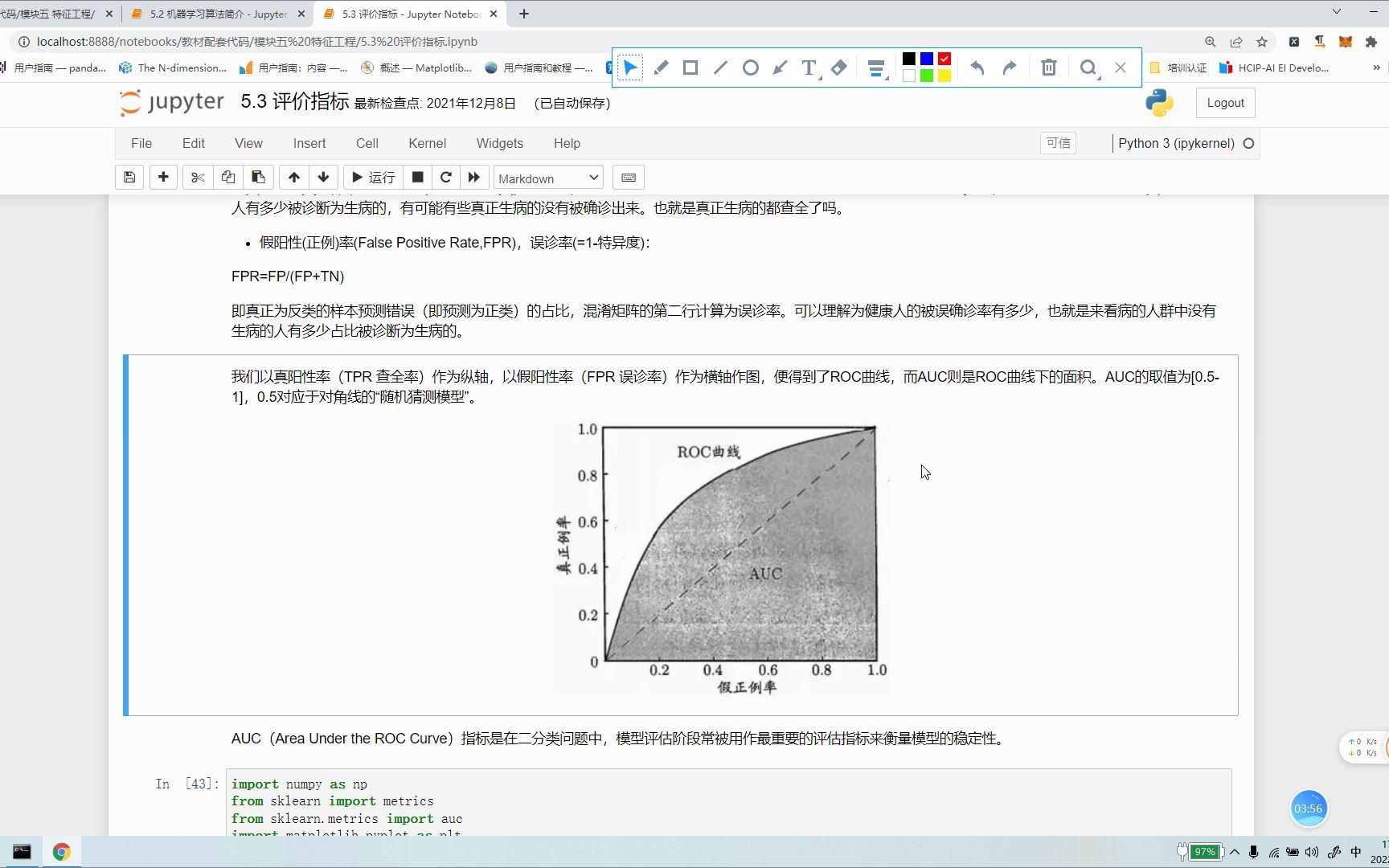
Task: Open the Kernel menu
Action: 427,143
